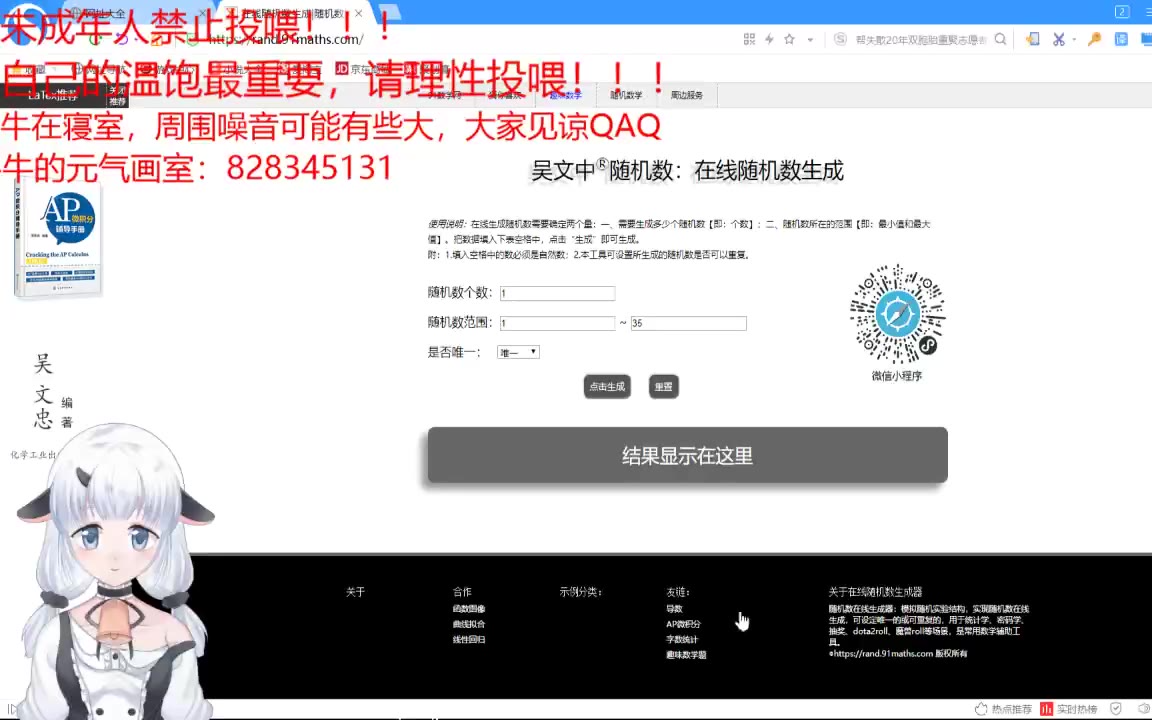Viewport: 1152px width, 720px height.
Task: Open the AP微积分 footer link
Action: pos(683,624)
